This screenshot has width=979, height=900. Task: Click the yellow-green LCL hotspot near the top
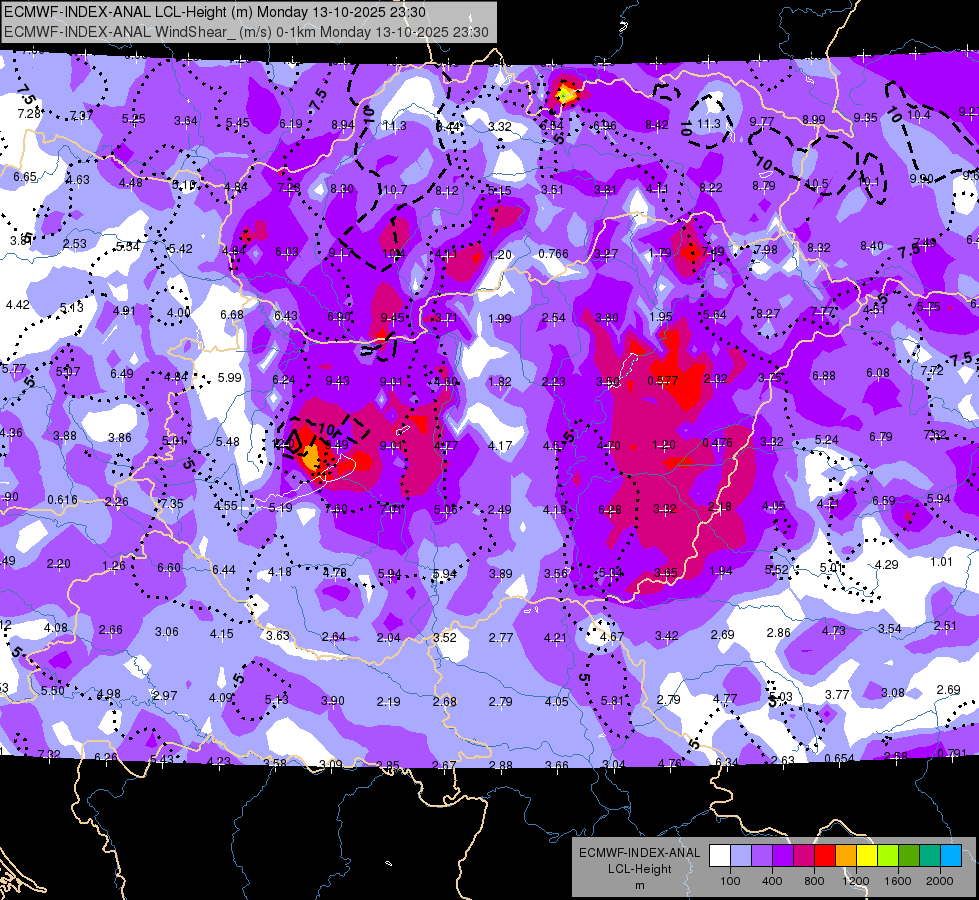565,94
